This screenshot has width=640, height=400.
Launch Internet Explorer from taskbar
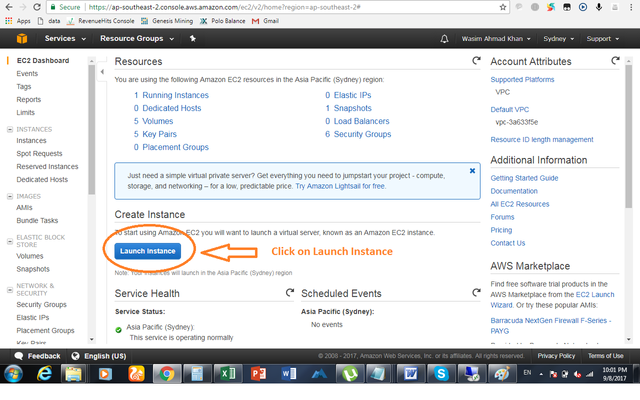[44, 373]
